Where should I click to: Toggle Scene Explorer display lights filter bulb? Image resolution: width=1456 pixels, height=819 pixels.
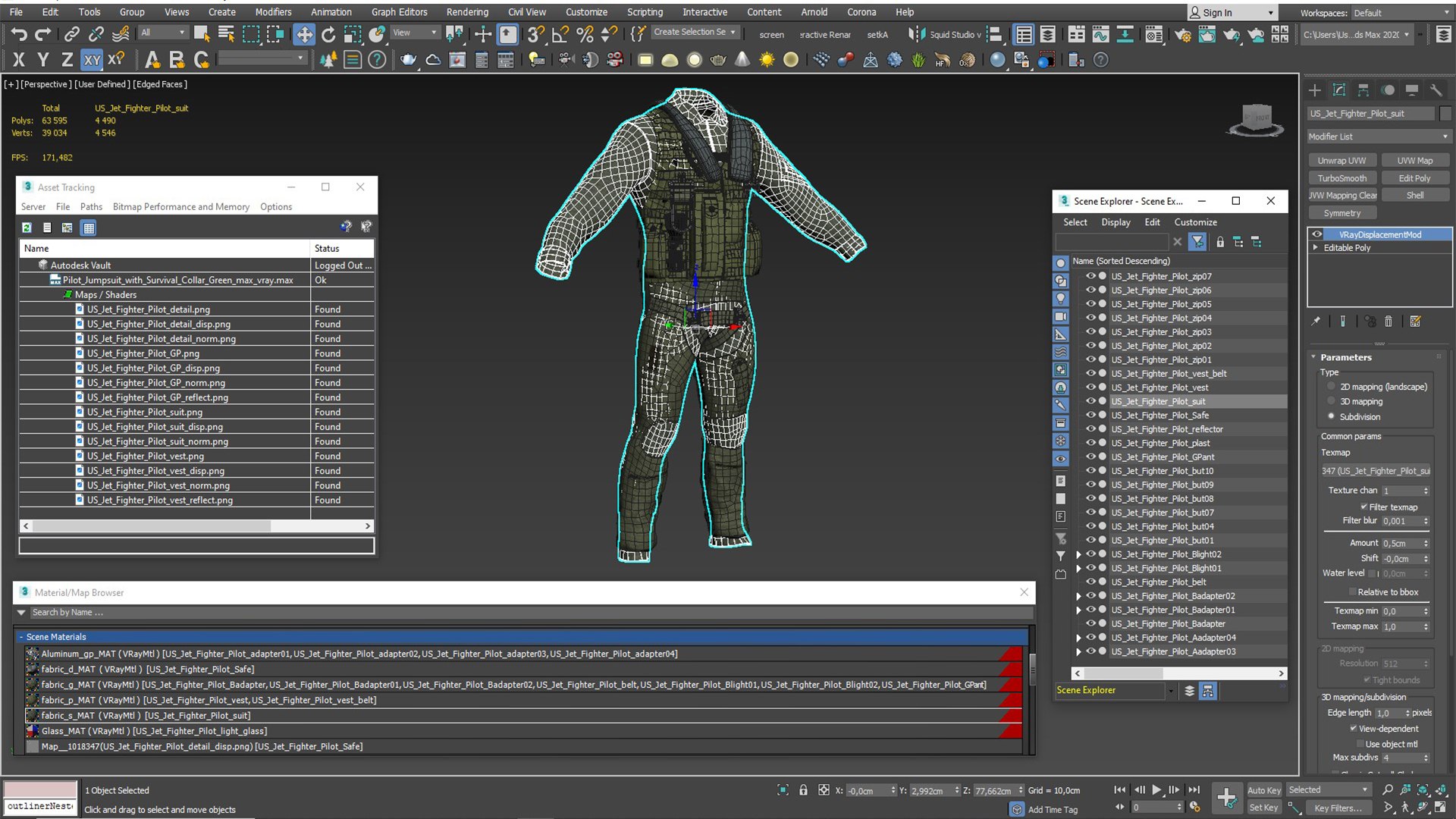(1061, 299)
